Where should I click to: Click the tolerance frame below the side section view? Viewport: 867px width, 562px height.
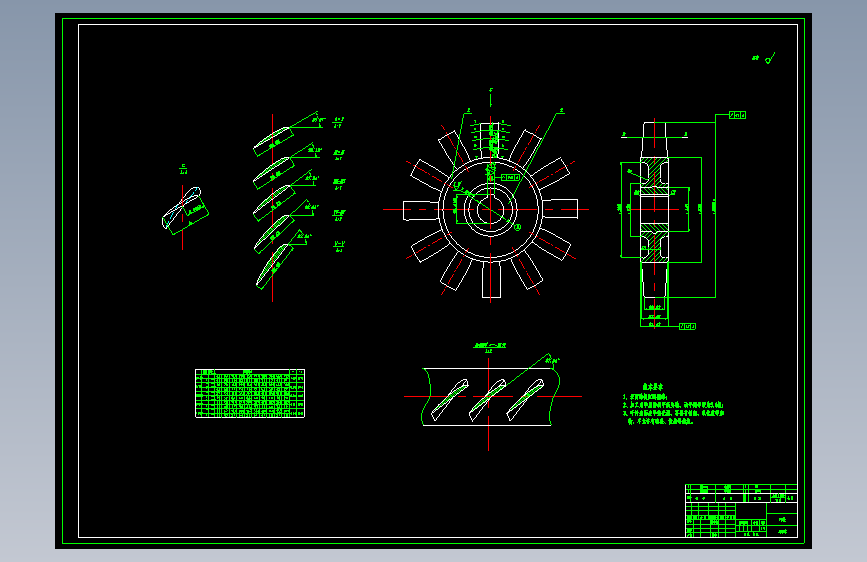687,326
